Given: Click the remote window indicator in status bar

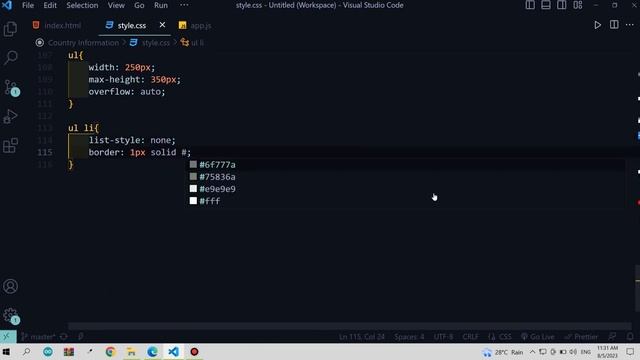Looking at the screenshot, I should (8, 337).
